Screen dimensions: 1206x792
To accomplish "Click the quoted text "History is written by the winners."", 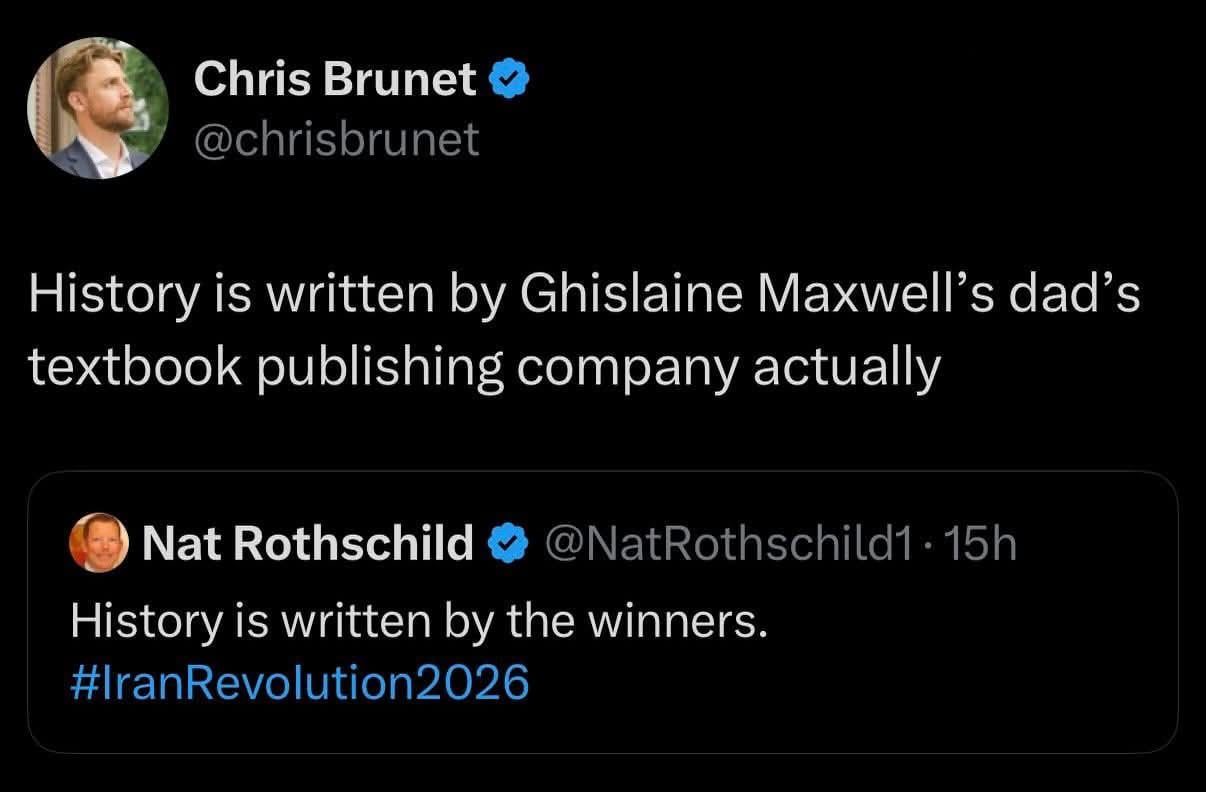I will coord(418,623).
